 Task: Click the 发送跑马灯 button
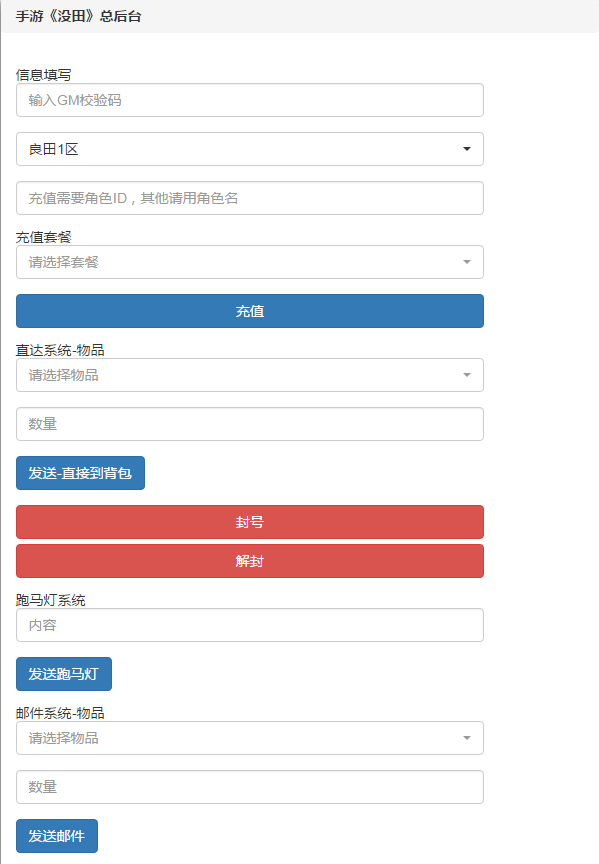(64, 674)
